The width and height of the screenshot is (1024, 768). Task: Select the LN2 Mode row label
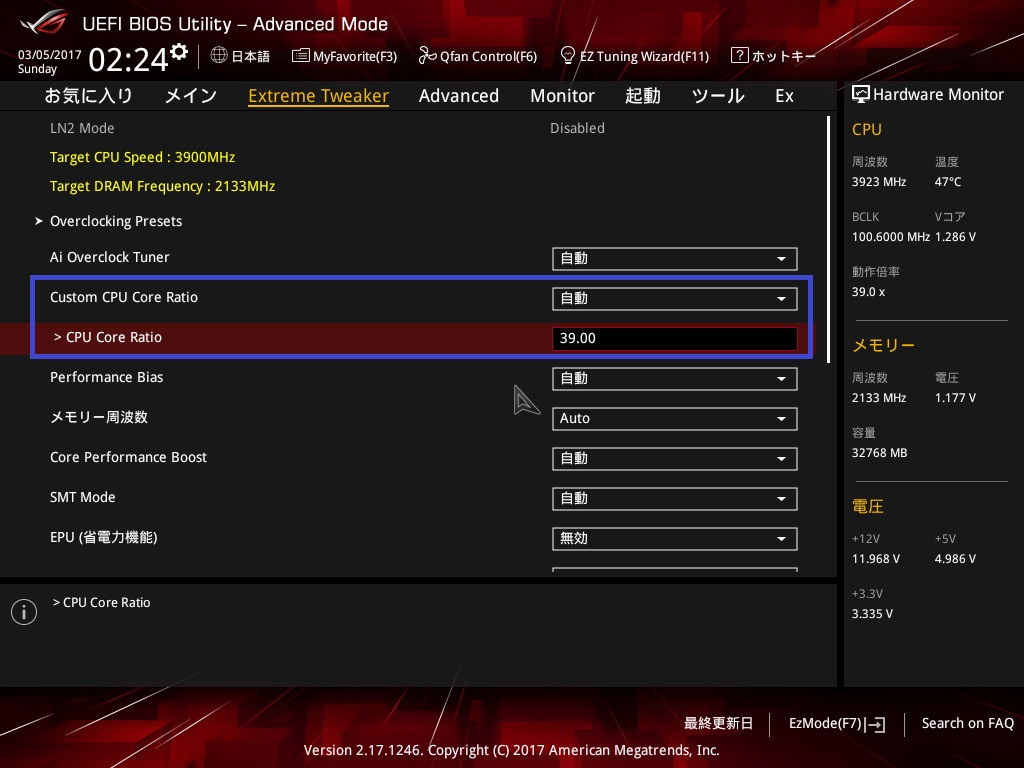point(82,128)
